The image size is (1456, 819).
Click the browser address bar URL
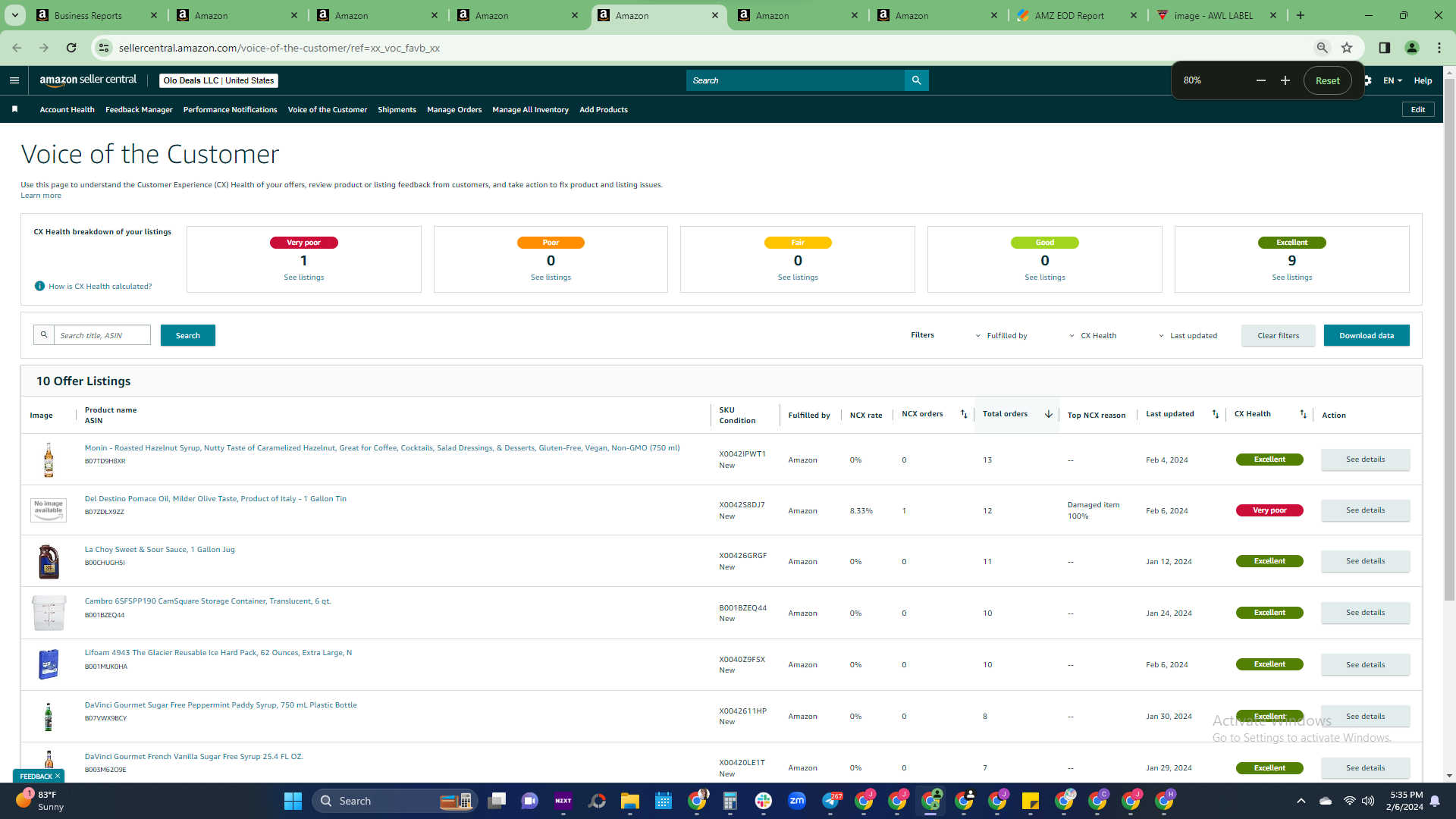279,48
